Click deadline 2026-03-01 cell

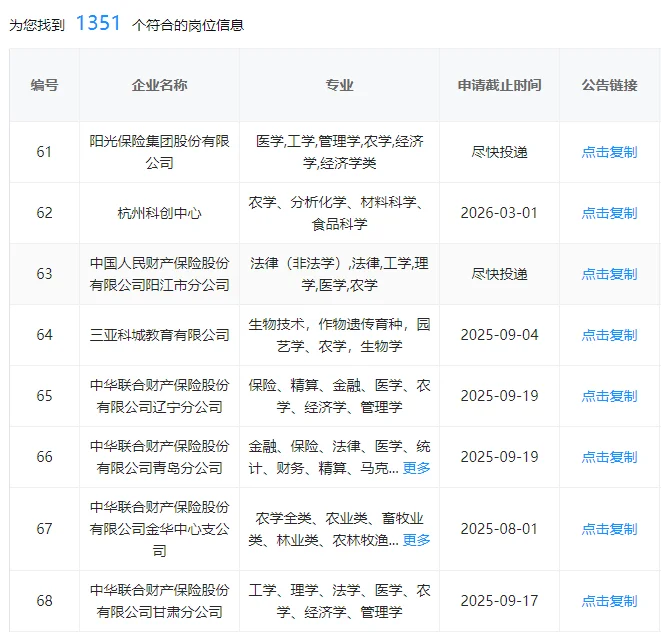pos(500,213)
